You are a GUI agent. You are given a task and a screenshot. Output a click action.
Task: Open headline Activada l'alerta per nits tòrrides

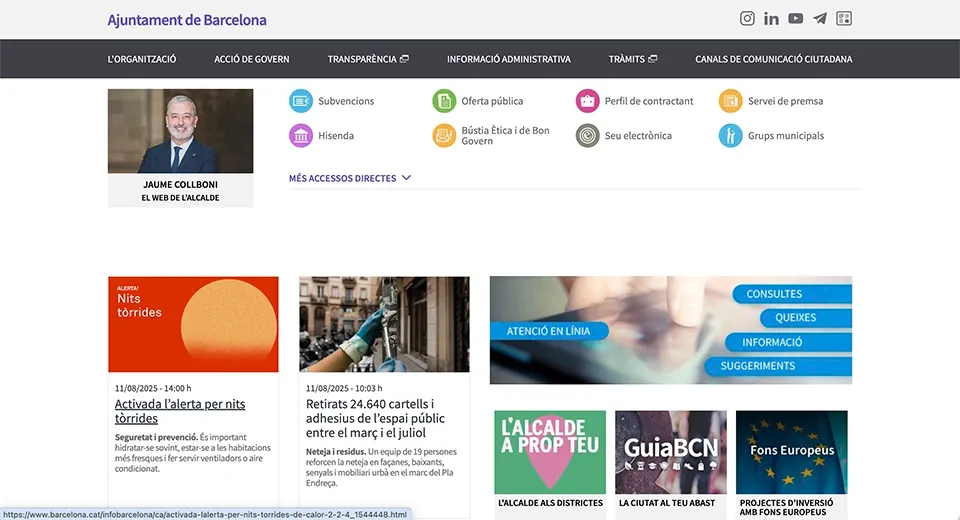180,411
